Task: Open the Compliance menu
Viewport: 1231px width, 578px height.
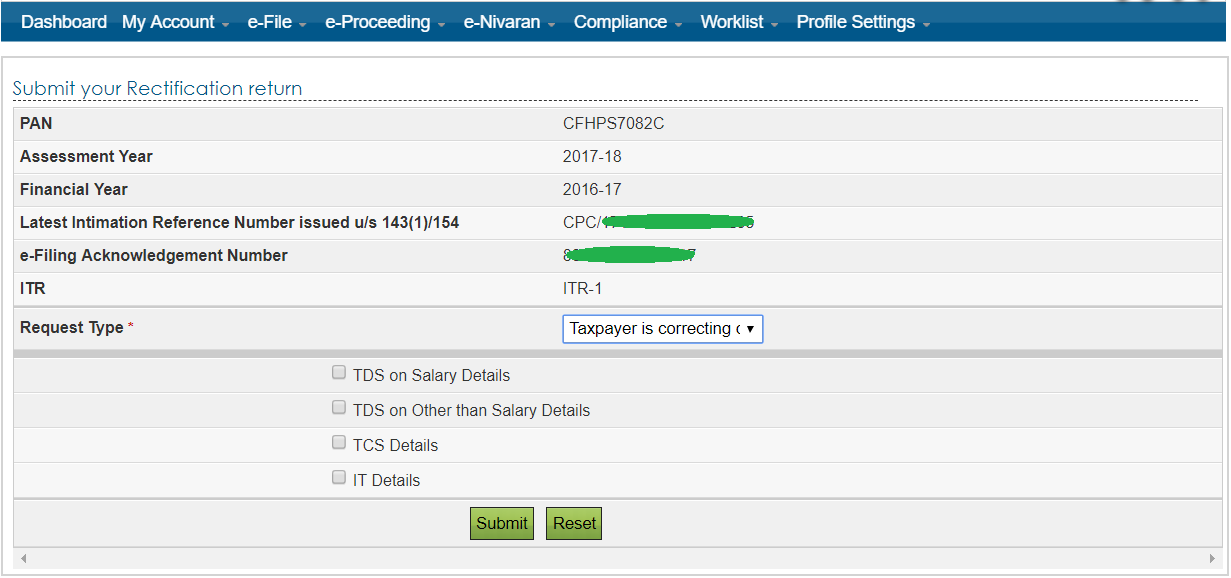Action: point(619,21)
